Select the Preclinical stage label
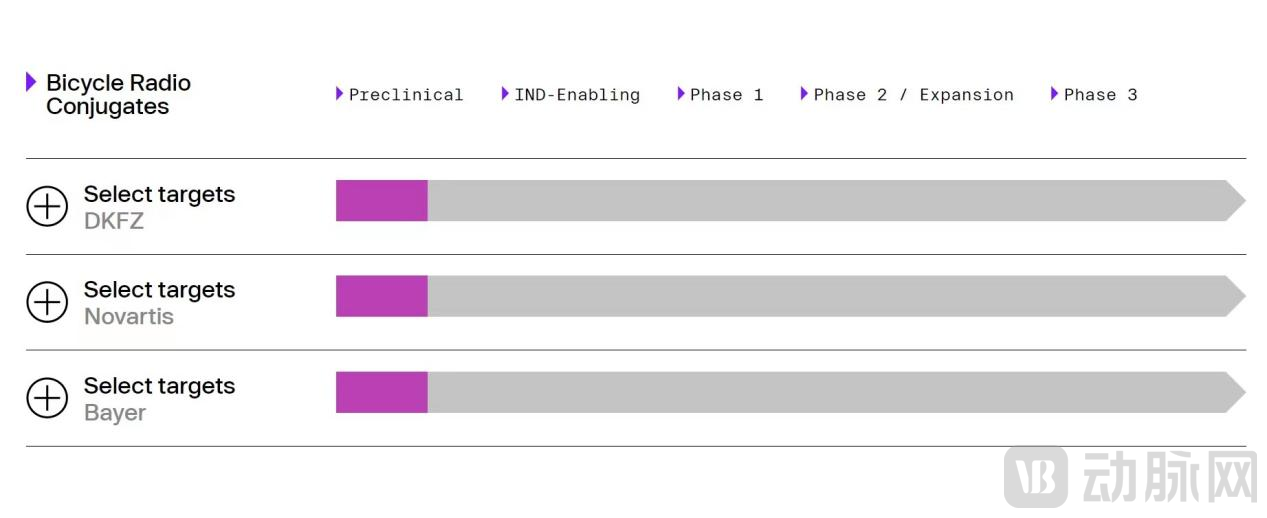The image size is (1267, 518). click(x=406, y=95)
